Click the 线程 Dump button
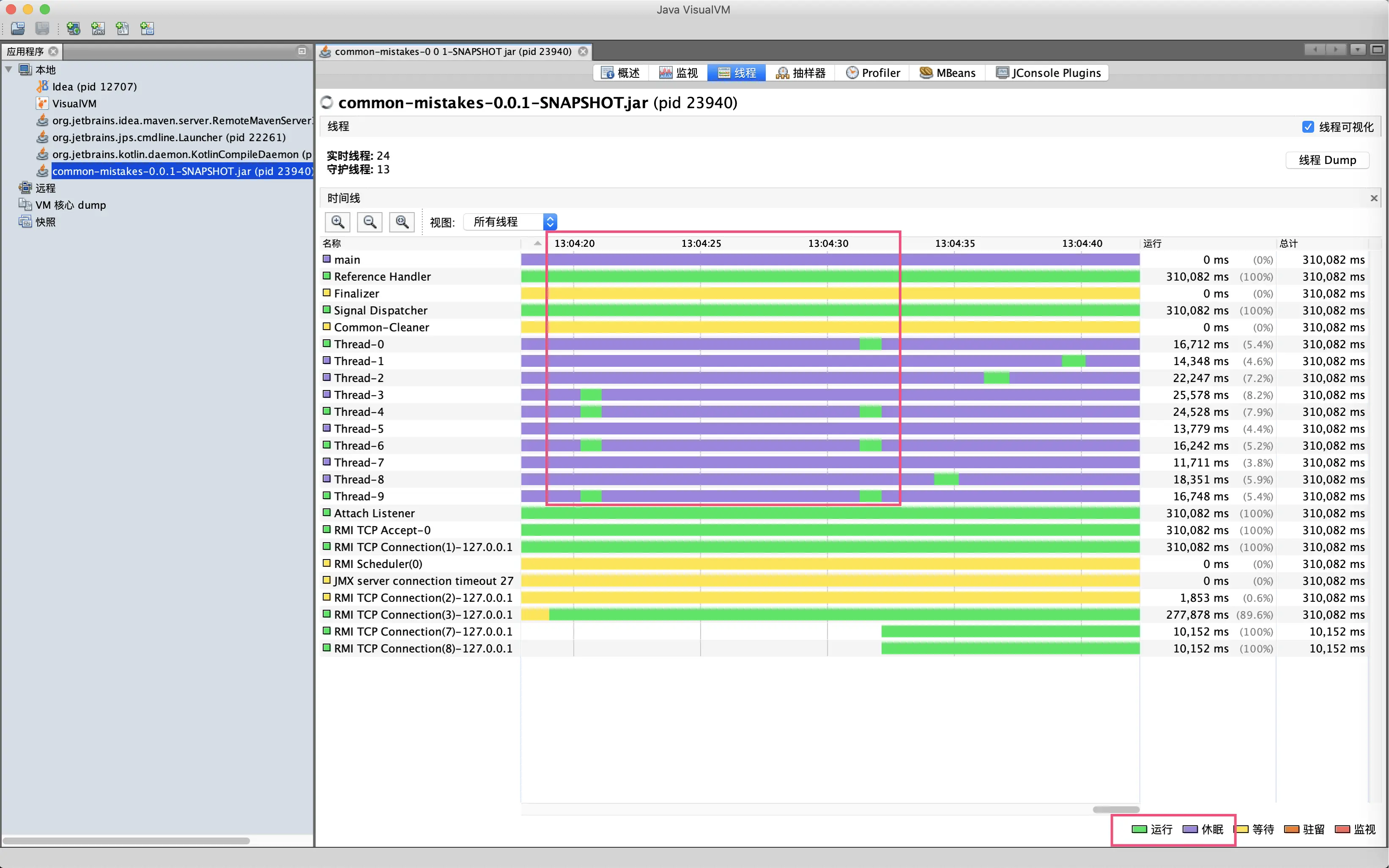 [1327, 160]
